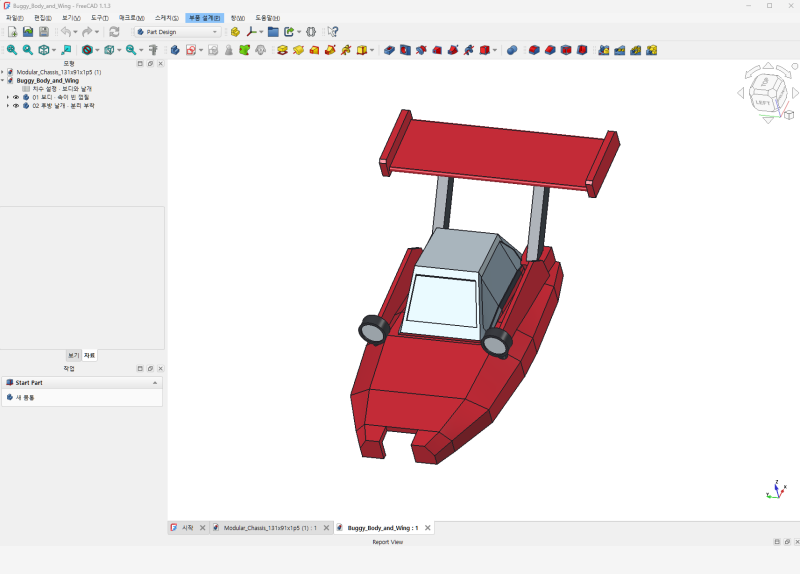The width and height of the screenshot is (800, 574).
Task: Click the Draft tool icon
Action: pos(566,50)
